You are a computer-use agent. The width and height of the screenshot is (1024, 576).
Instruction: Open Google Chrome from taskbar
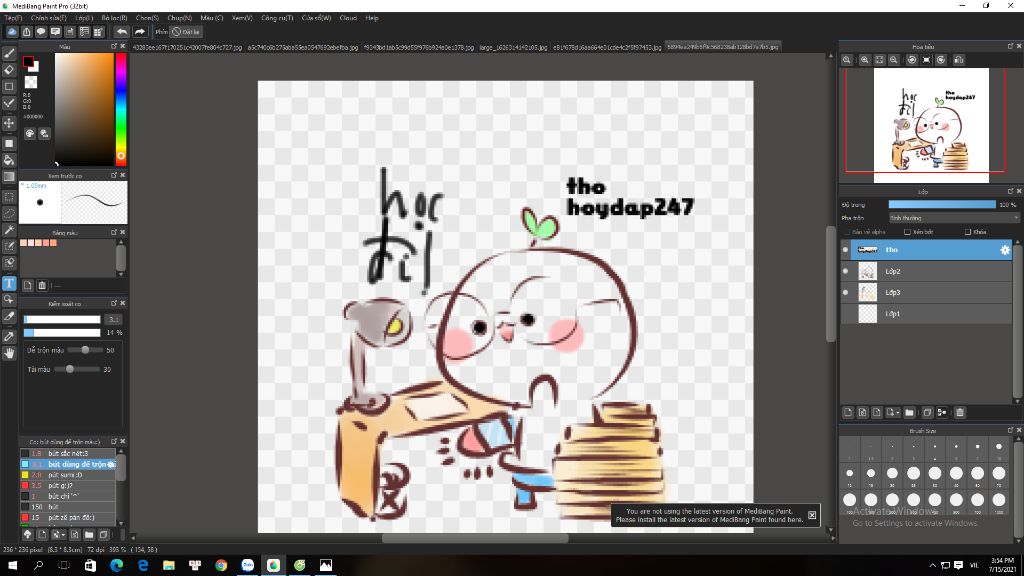[221, 565]
